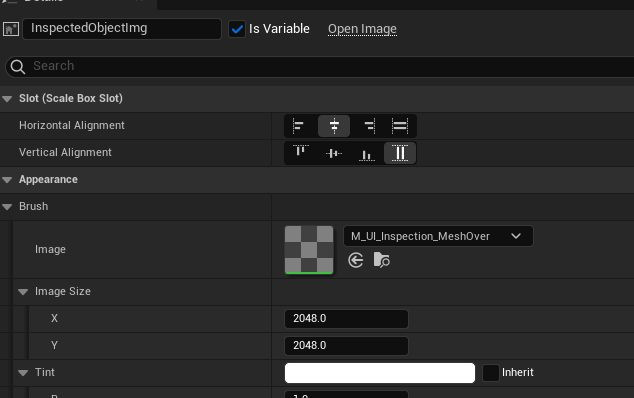Toggle the Is Variable checkbox
This screenshot has width=634, height=398.
click(237, 29)
